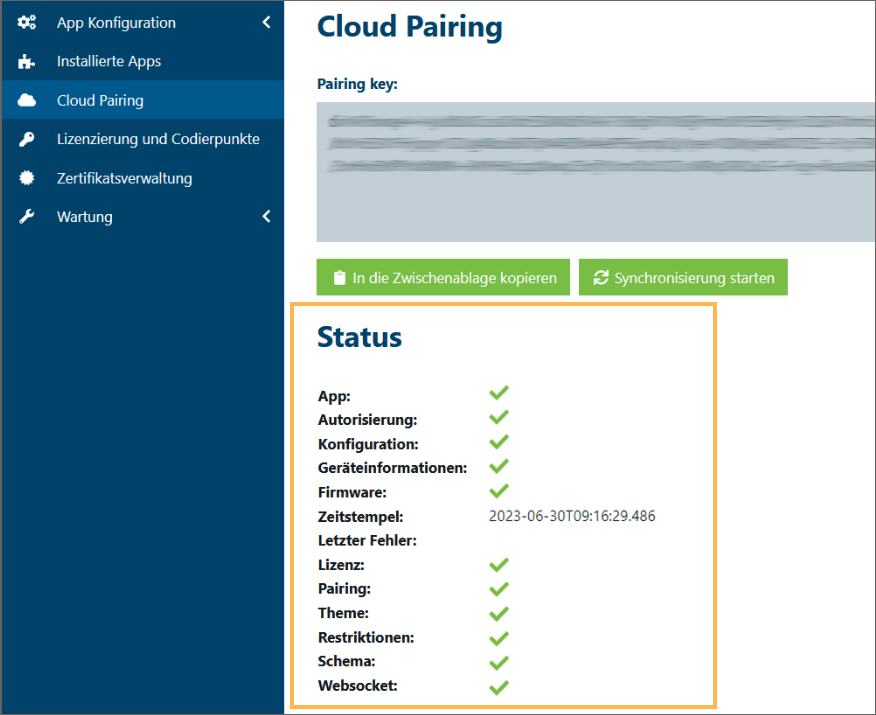Click the Wartung wrench icon
The image size is (876, 715).
click(26, 217)
